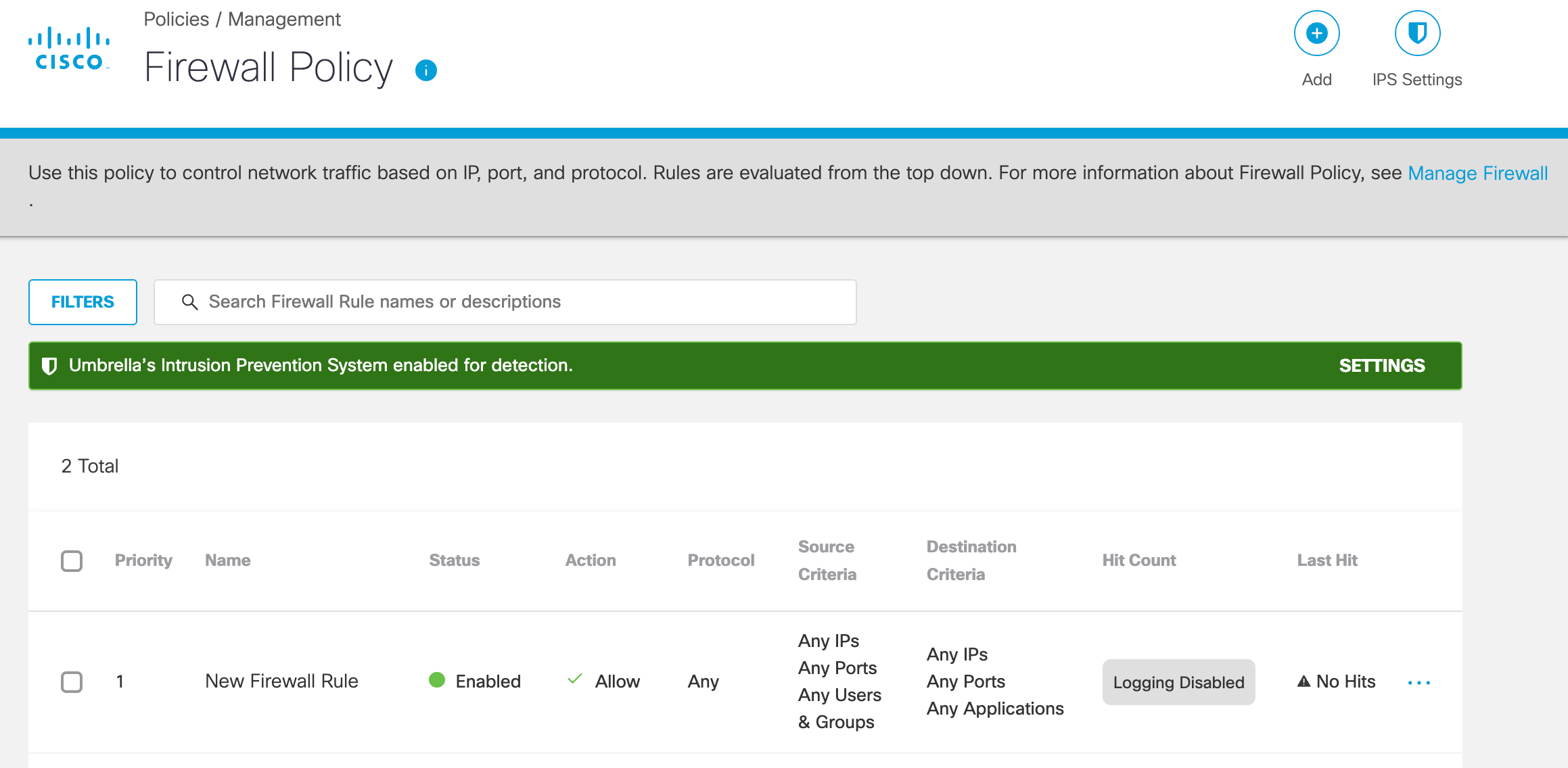Screen dimensions: 1568x768
Task: Click the Policies breadcrumb
Action: 176,19
